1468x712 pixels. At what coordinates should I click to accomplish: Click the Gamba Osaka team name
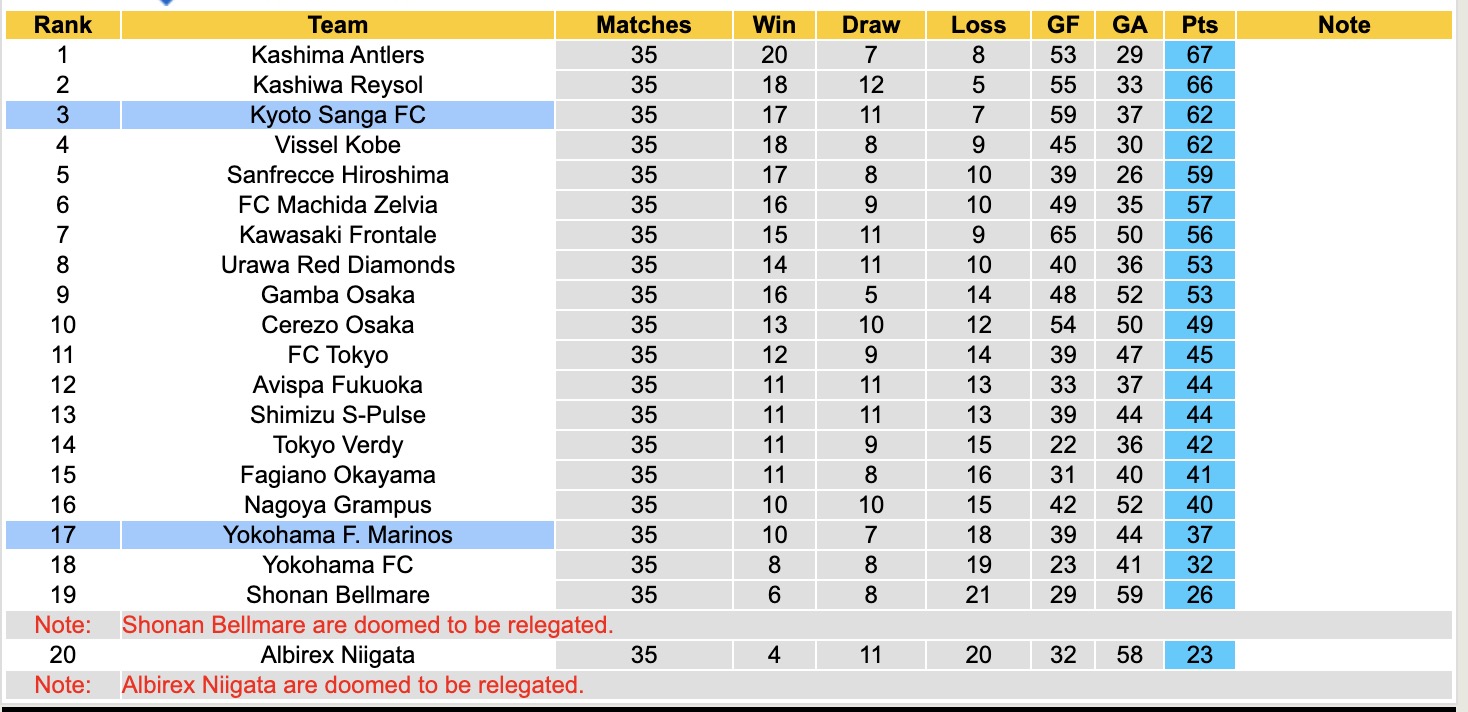[338, 295]
